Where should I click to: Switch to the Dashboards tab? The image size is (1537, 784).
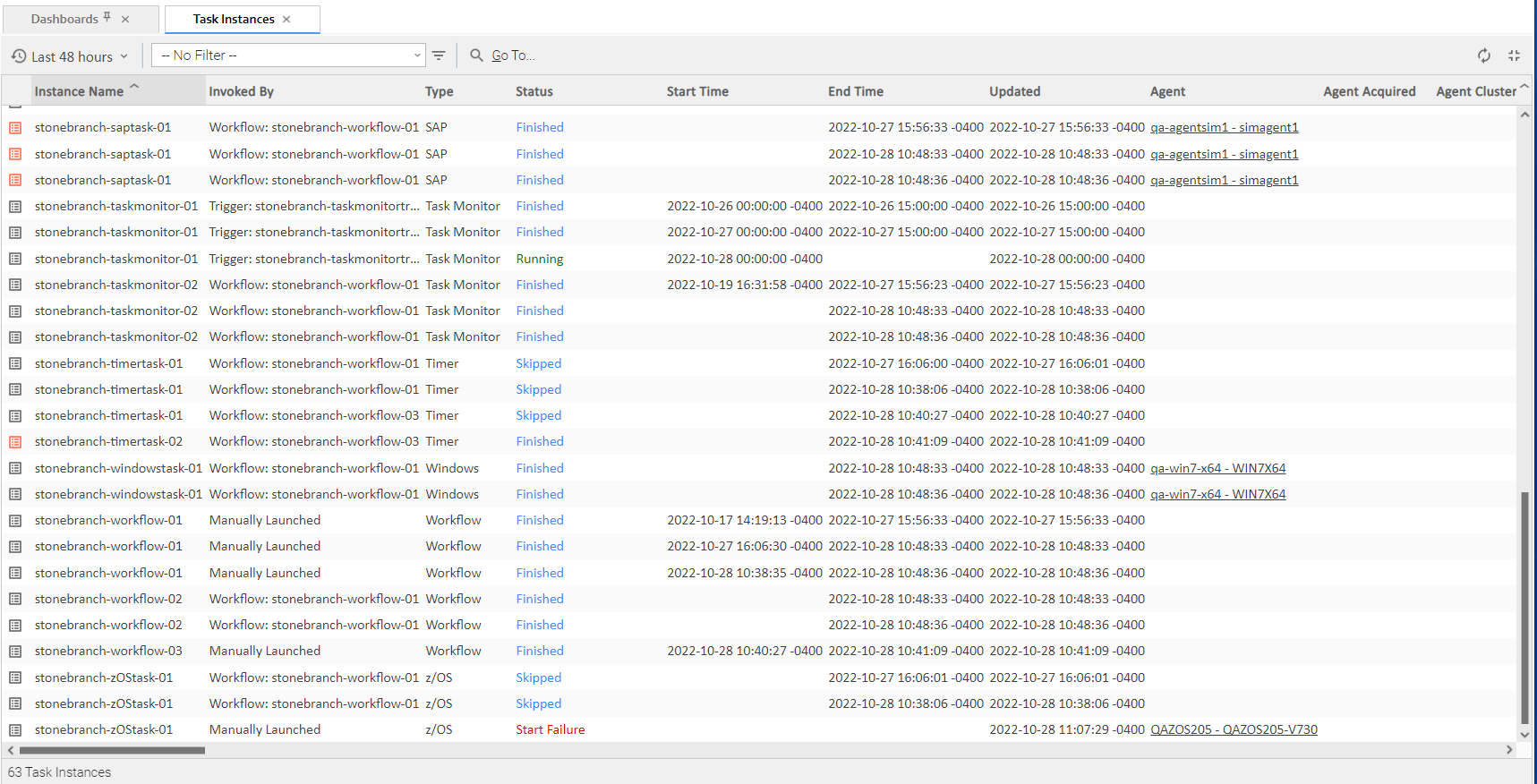pyautogui.click(x=64, y=19)
